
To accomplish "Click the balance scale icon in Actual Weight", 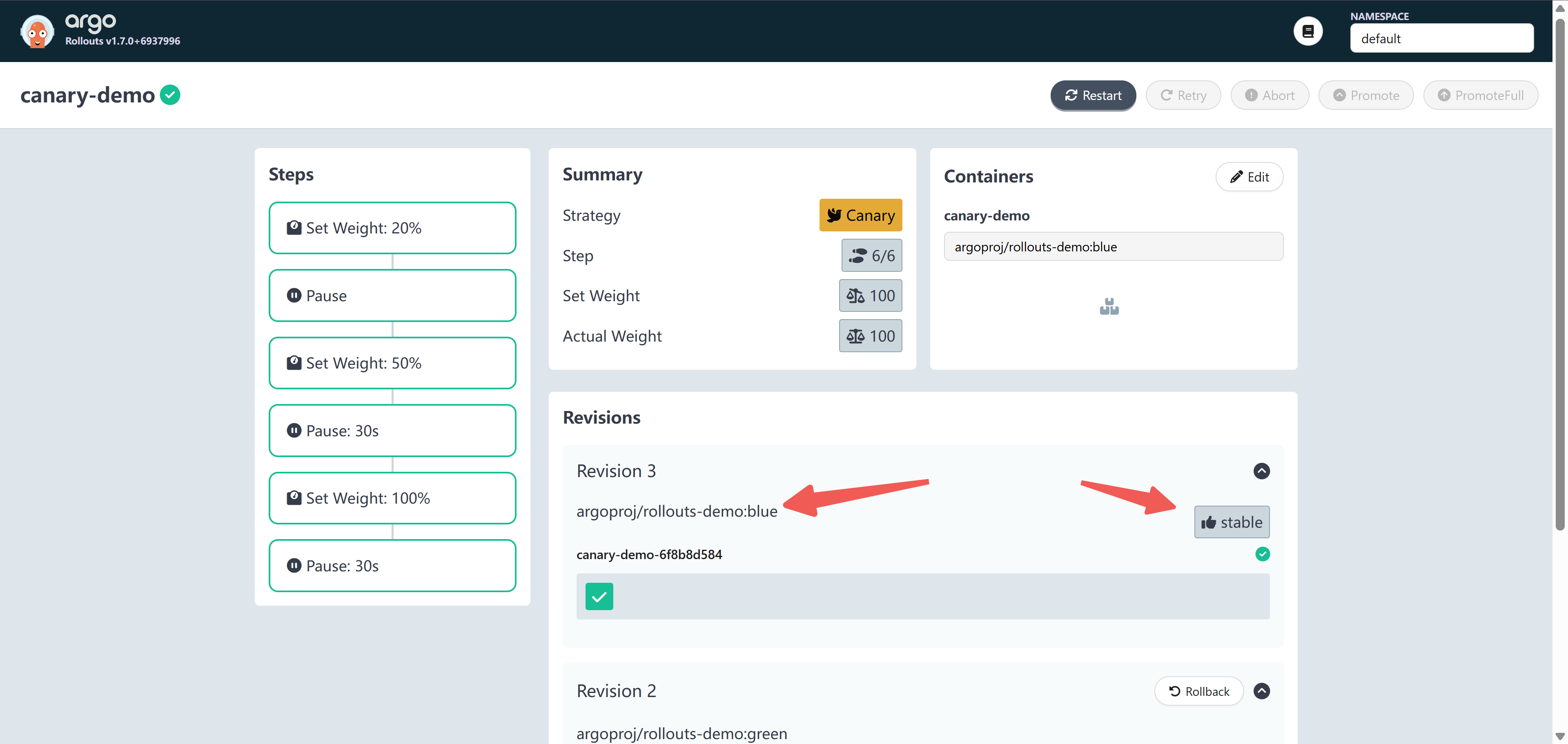I will tap(855, 336).
